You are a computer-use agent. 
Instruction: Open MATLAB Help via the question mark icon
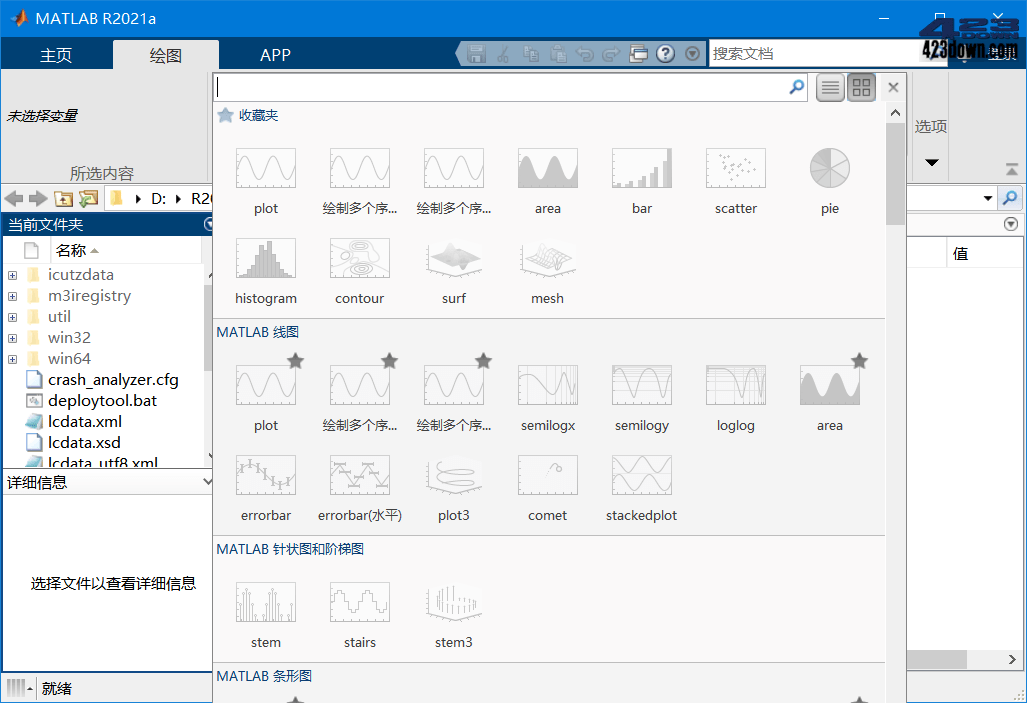665,54
